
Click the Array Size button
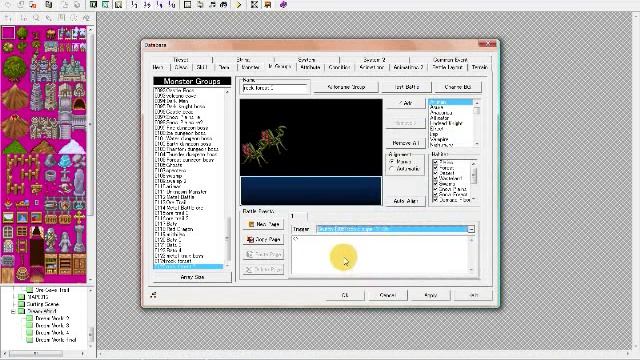(192, 277)
